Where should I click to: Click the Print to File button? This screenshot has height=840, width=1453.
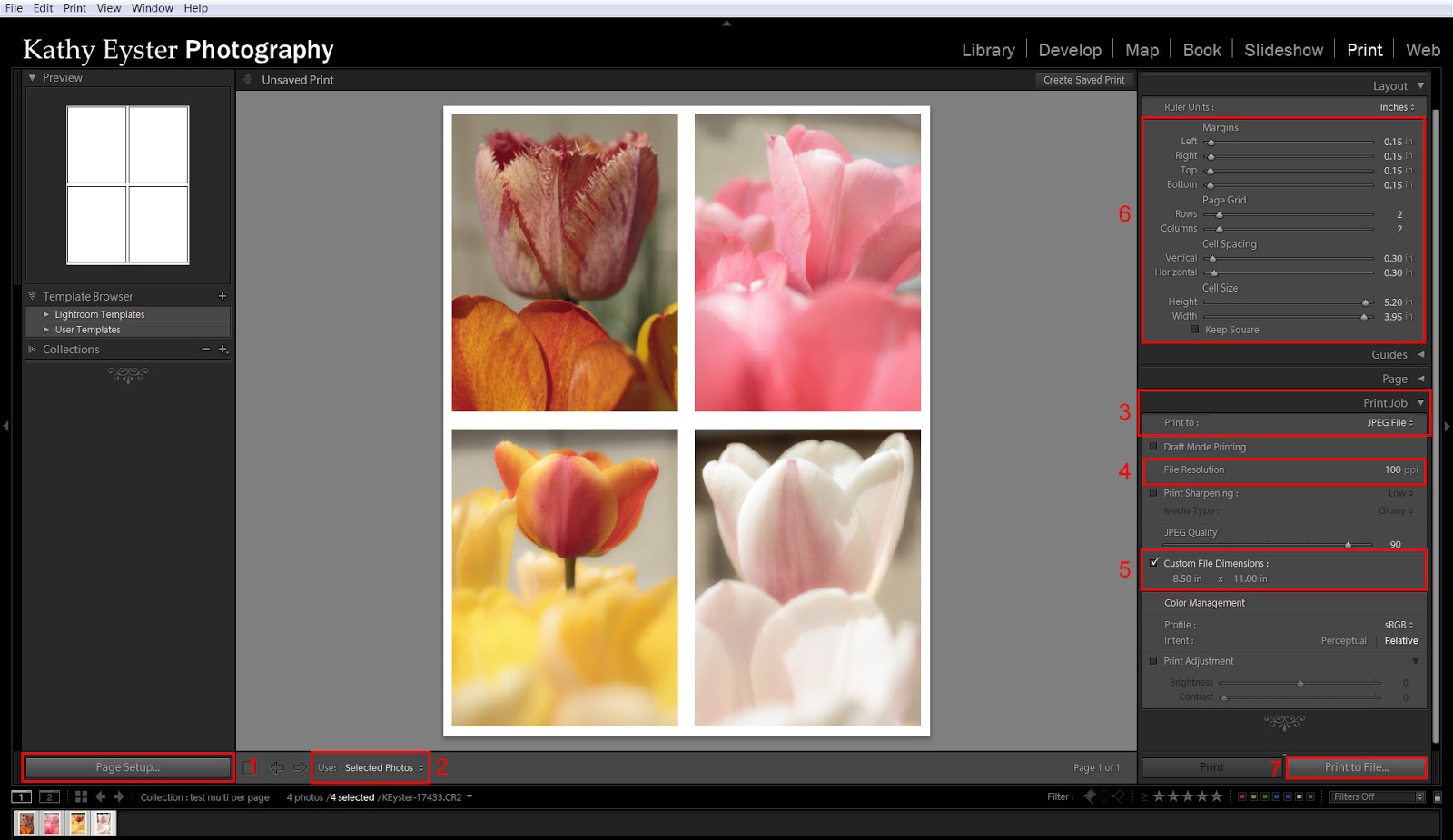click(1356, 767)
